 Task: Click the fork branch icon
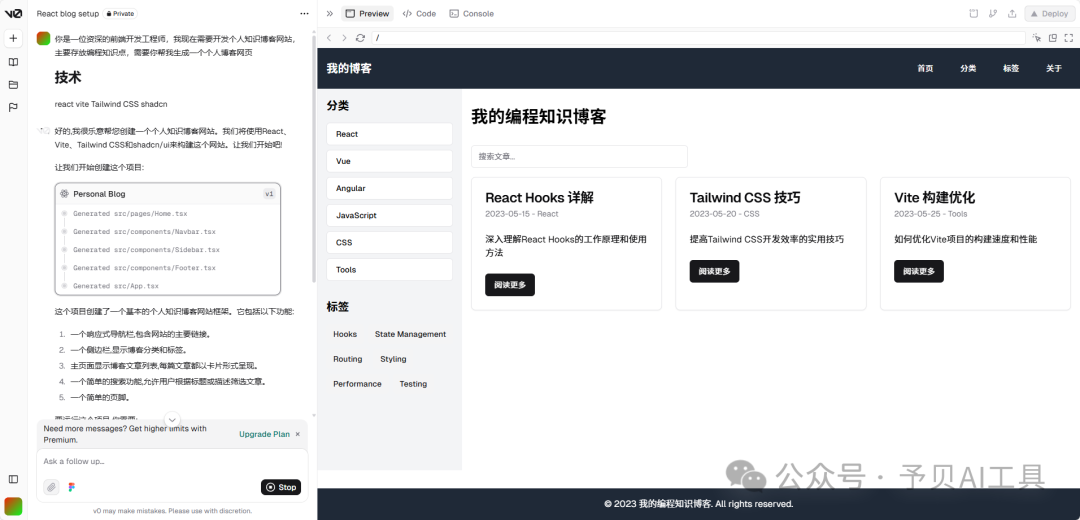tap(993, 13)
